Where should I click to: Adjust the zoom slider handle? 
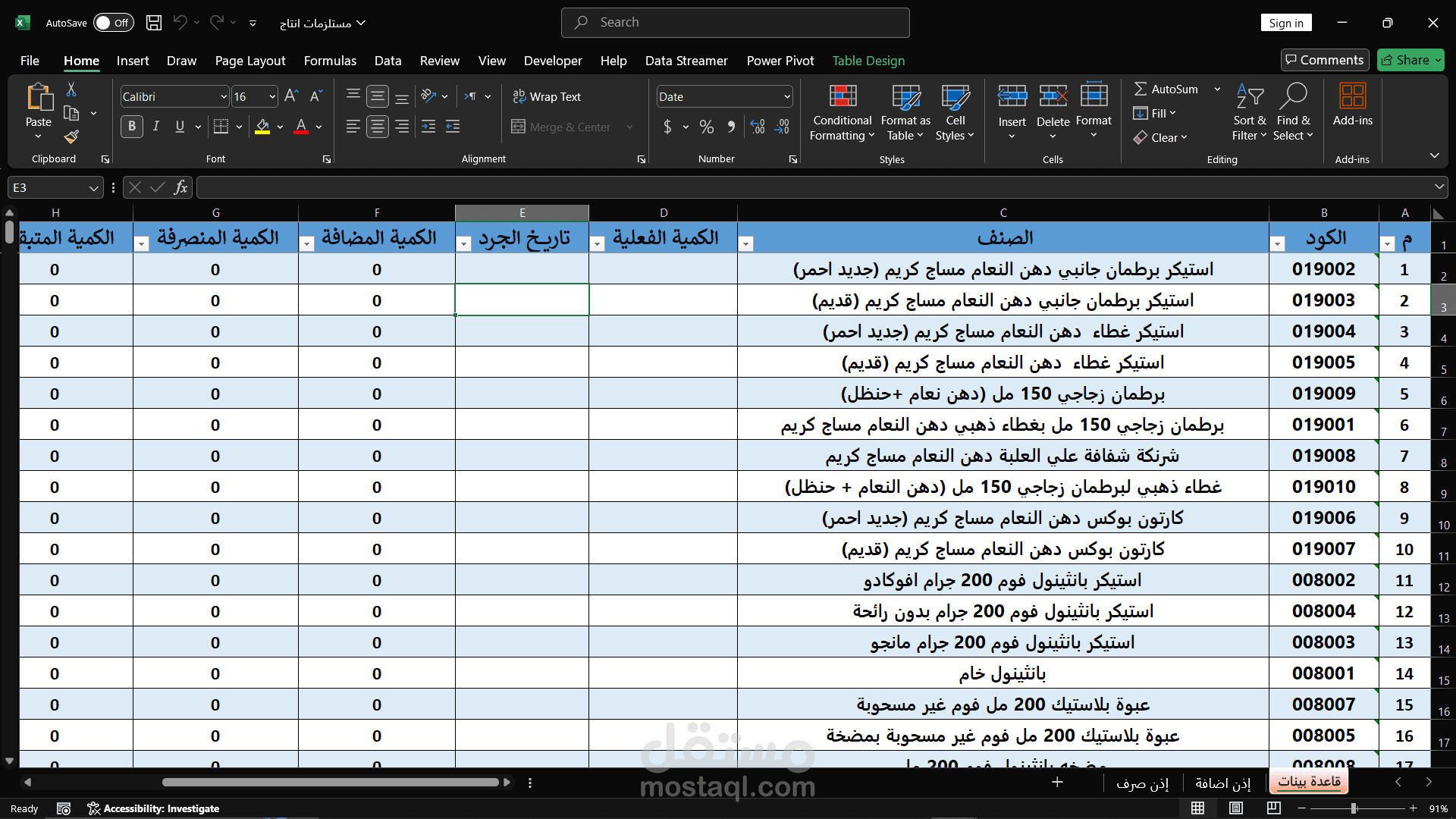[1354, 808]
